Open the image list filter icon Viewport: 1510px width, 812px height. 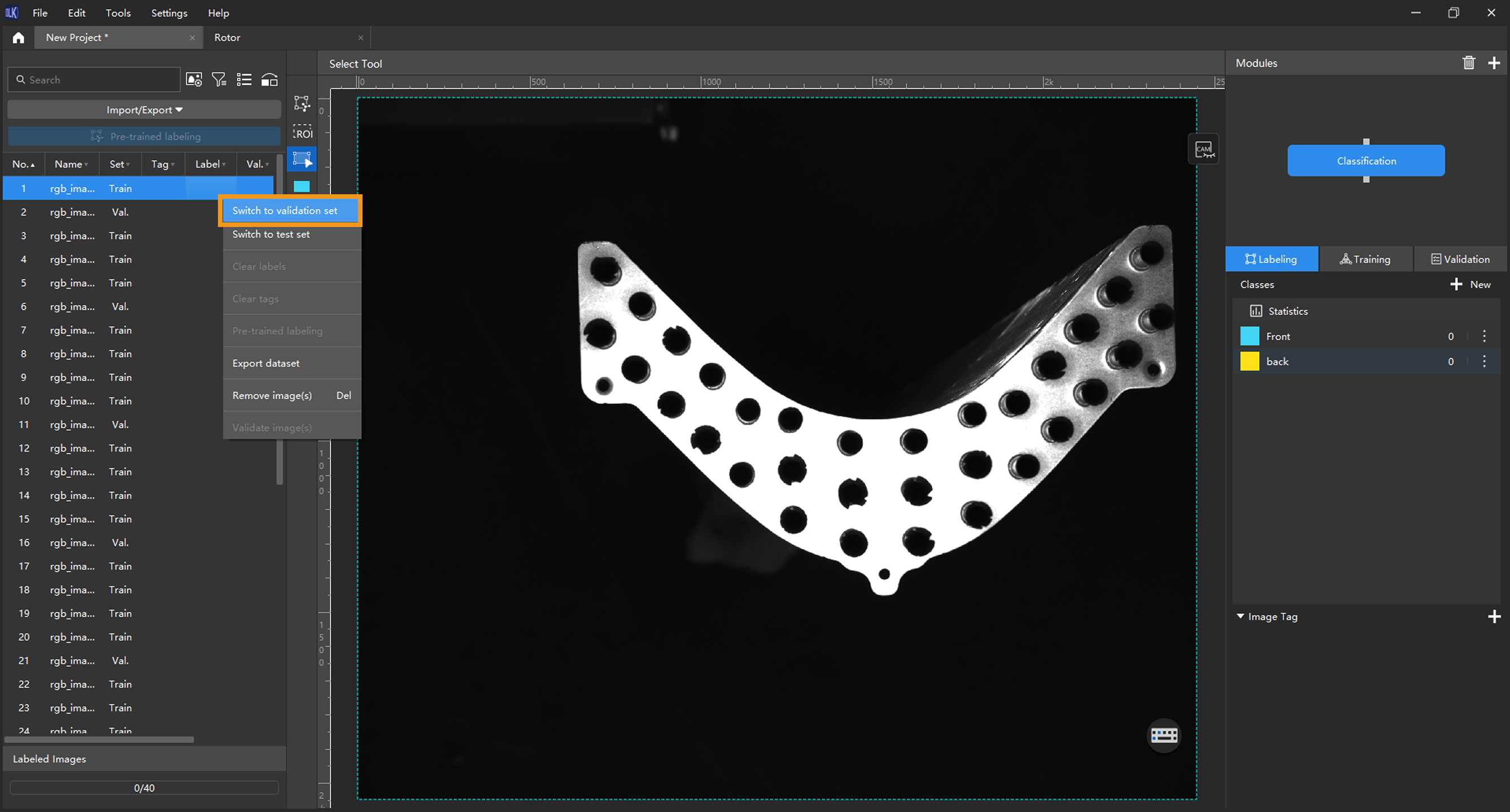click(x=219, y=80)
